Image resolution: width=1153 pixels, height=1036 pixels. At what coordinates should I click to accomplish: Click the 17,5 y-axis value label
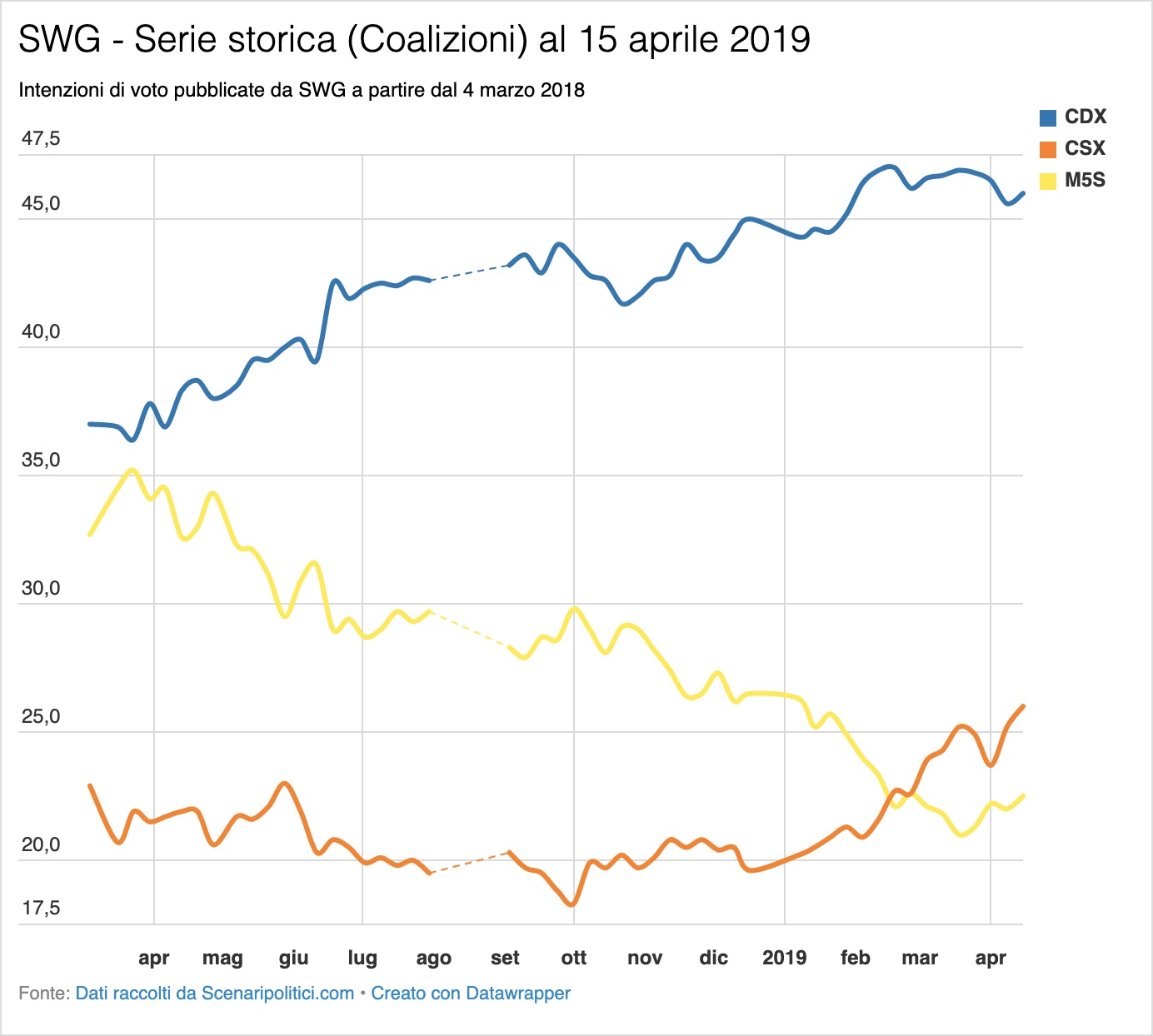coord(41,909)
